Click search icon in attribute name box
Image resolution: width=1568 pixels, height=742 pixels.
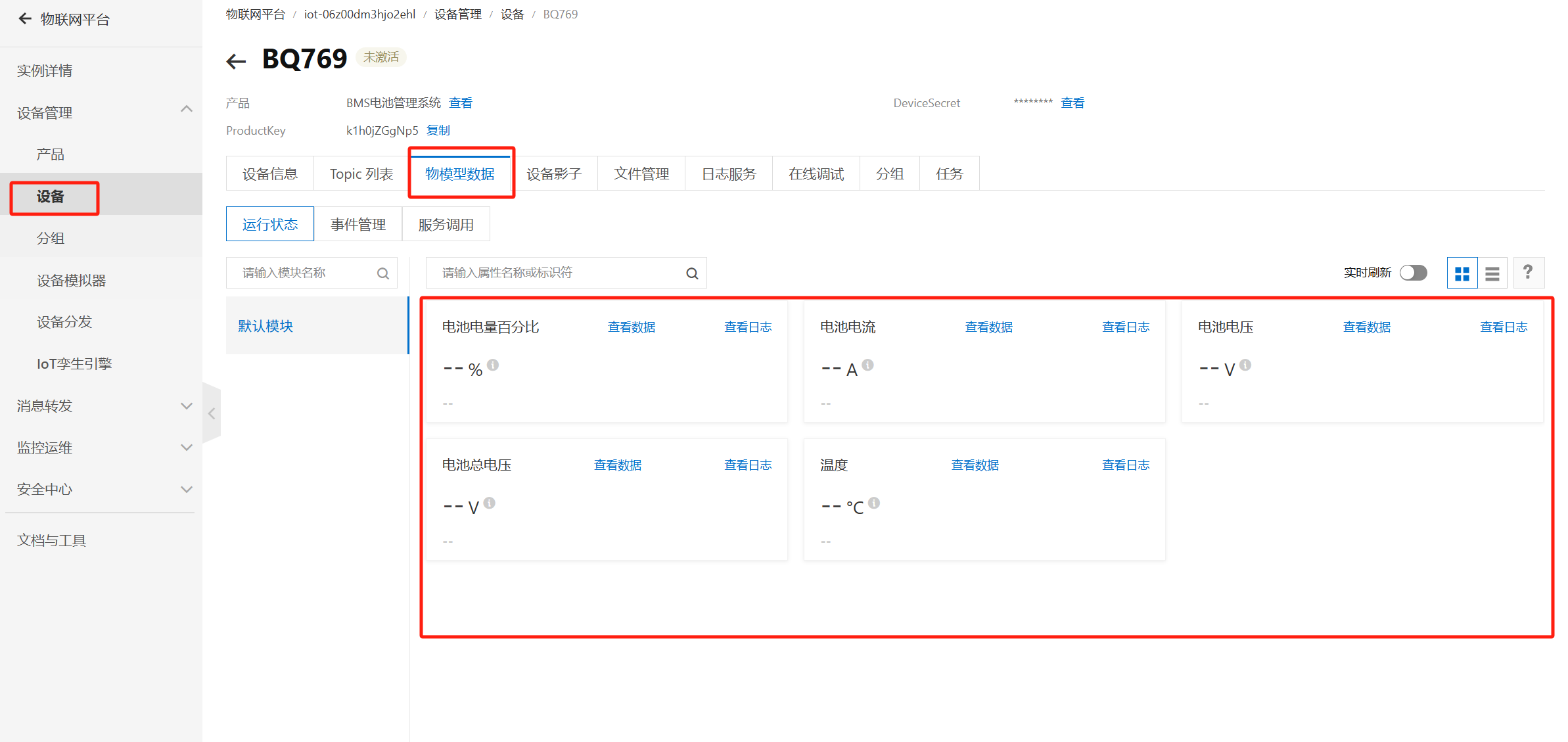[x=692, y=273]
